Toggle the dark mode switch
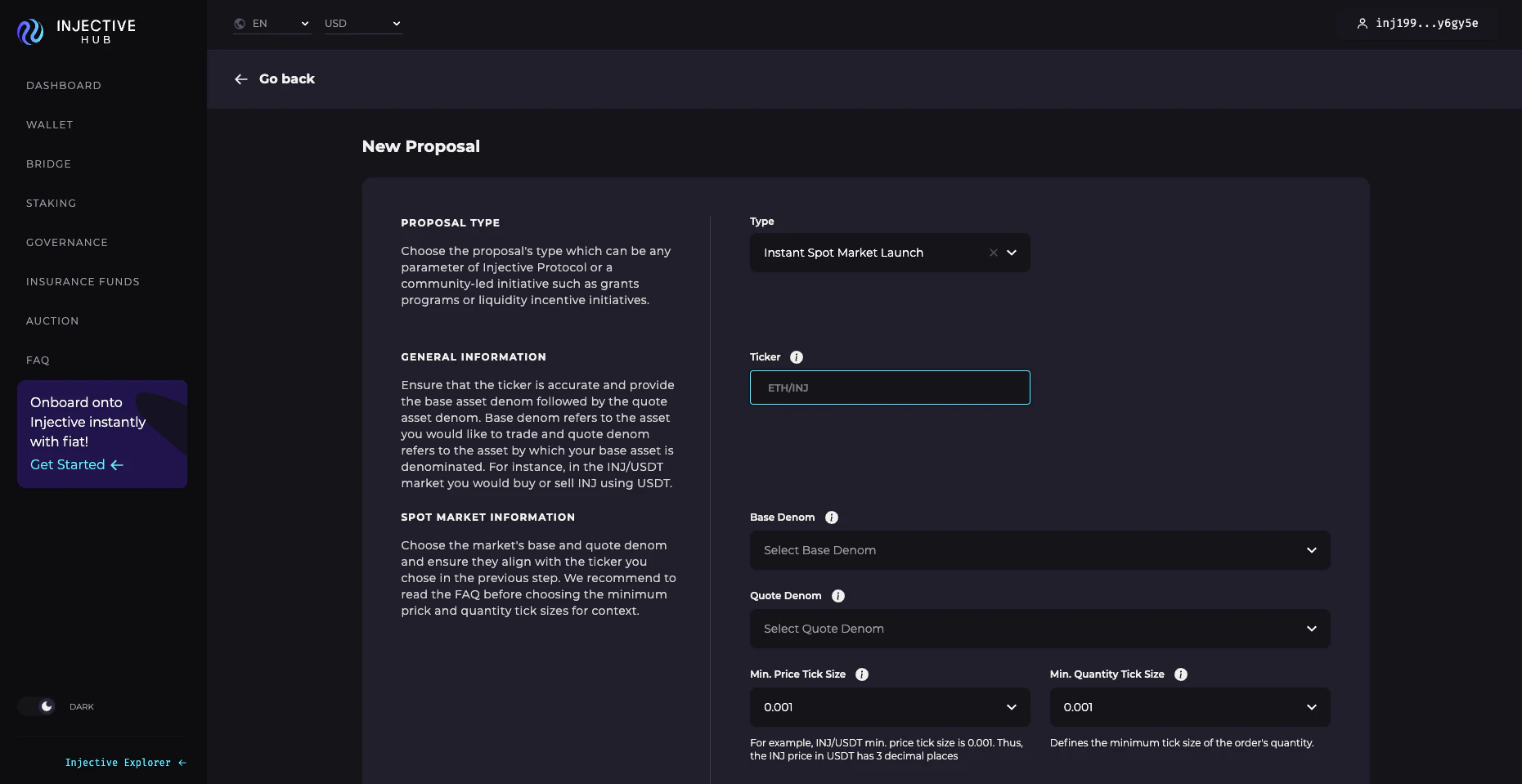 click(38, 706)
